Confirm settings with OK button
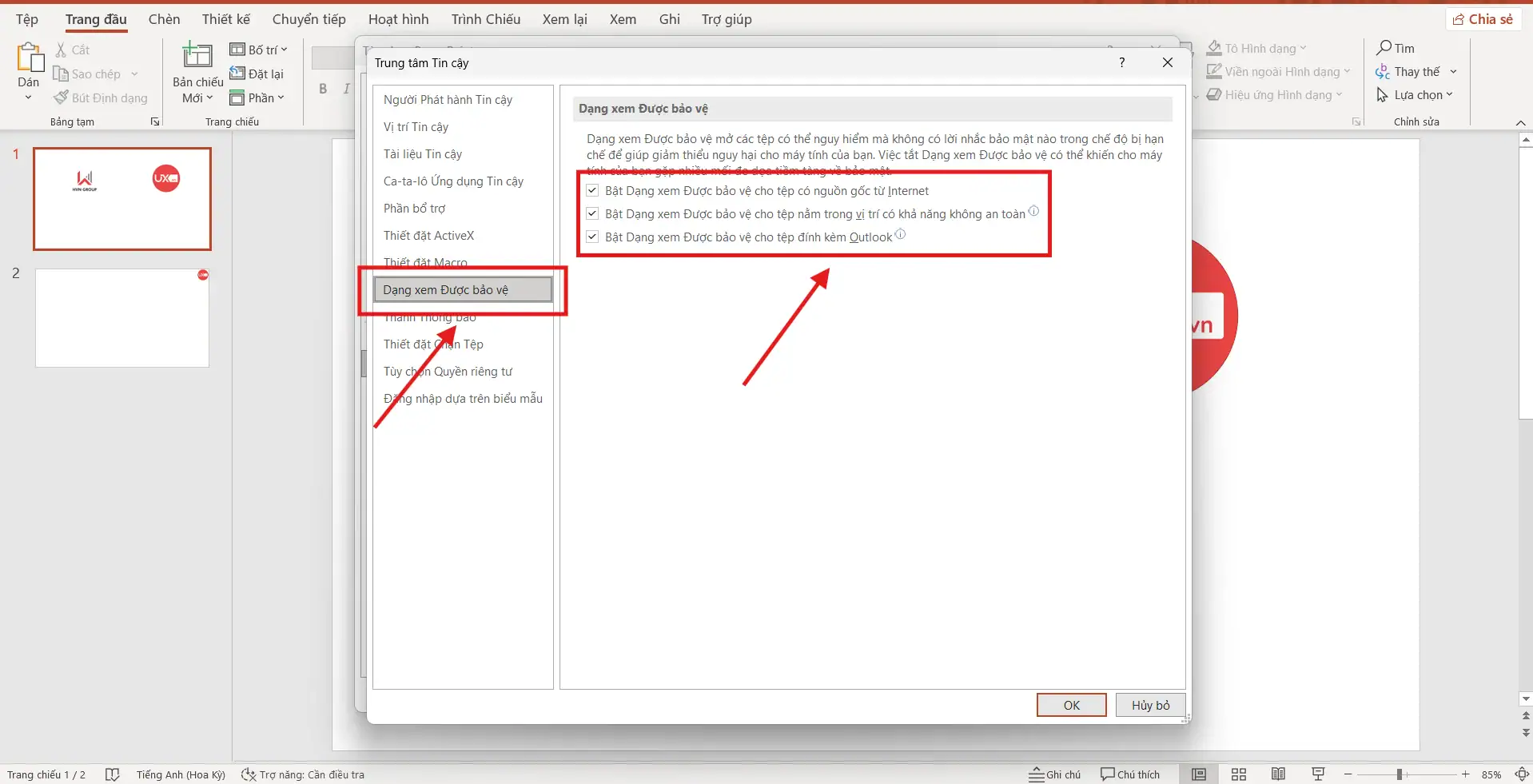 1071,705
